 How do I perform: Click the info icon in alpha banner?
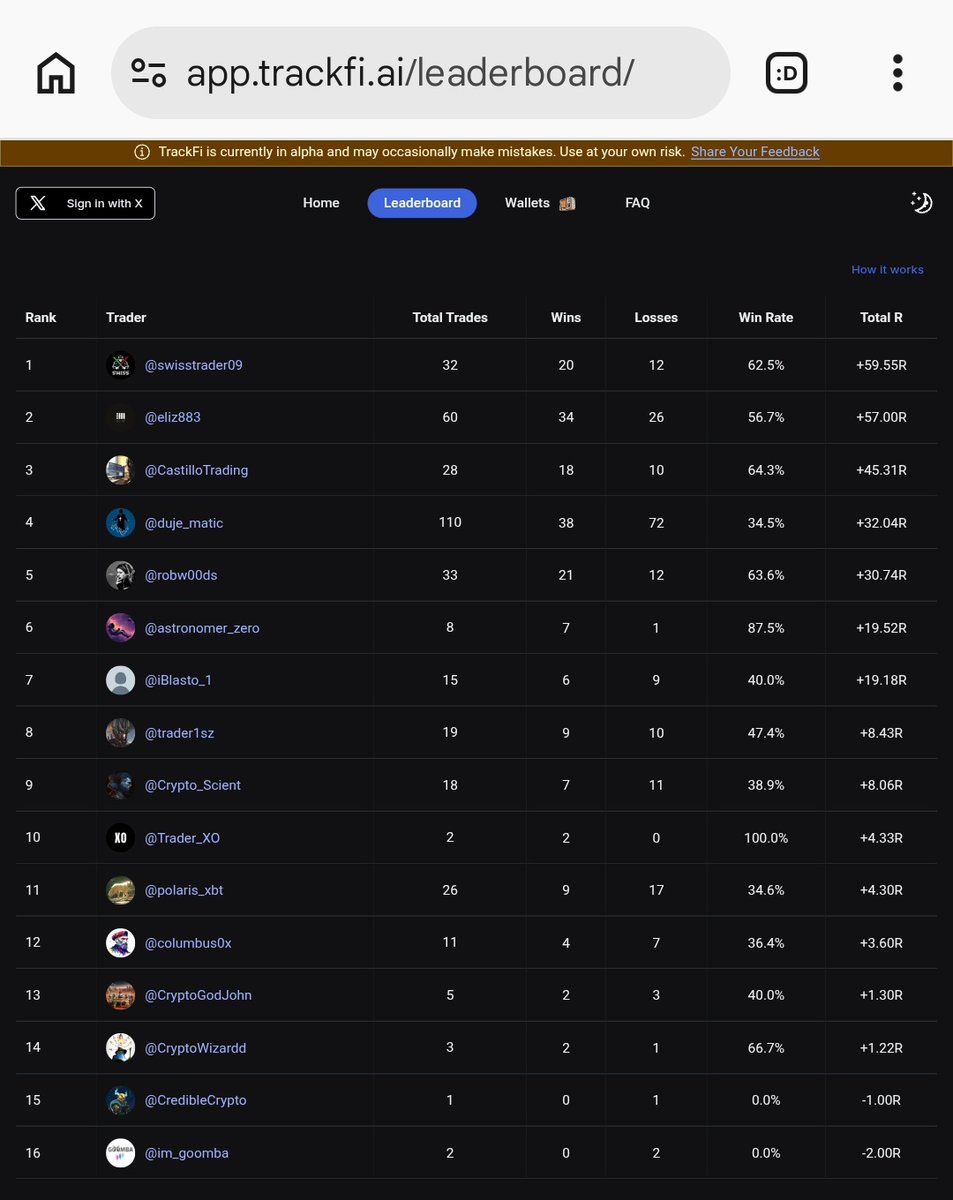(x=142, y=152)
